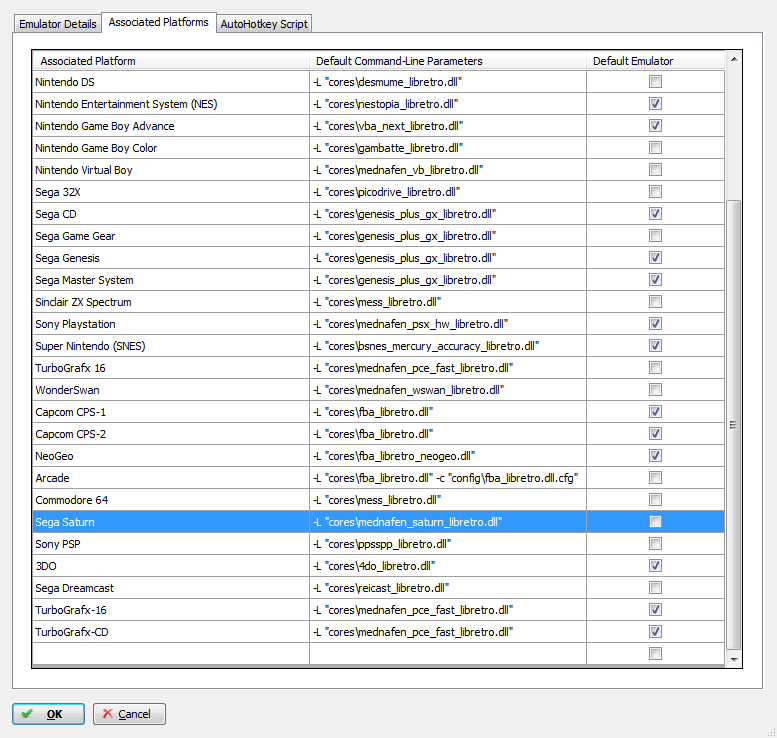Enable Default Emulator for Sega 32X

click(x=655, y=192)
